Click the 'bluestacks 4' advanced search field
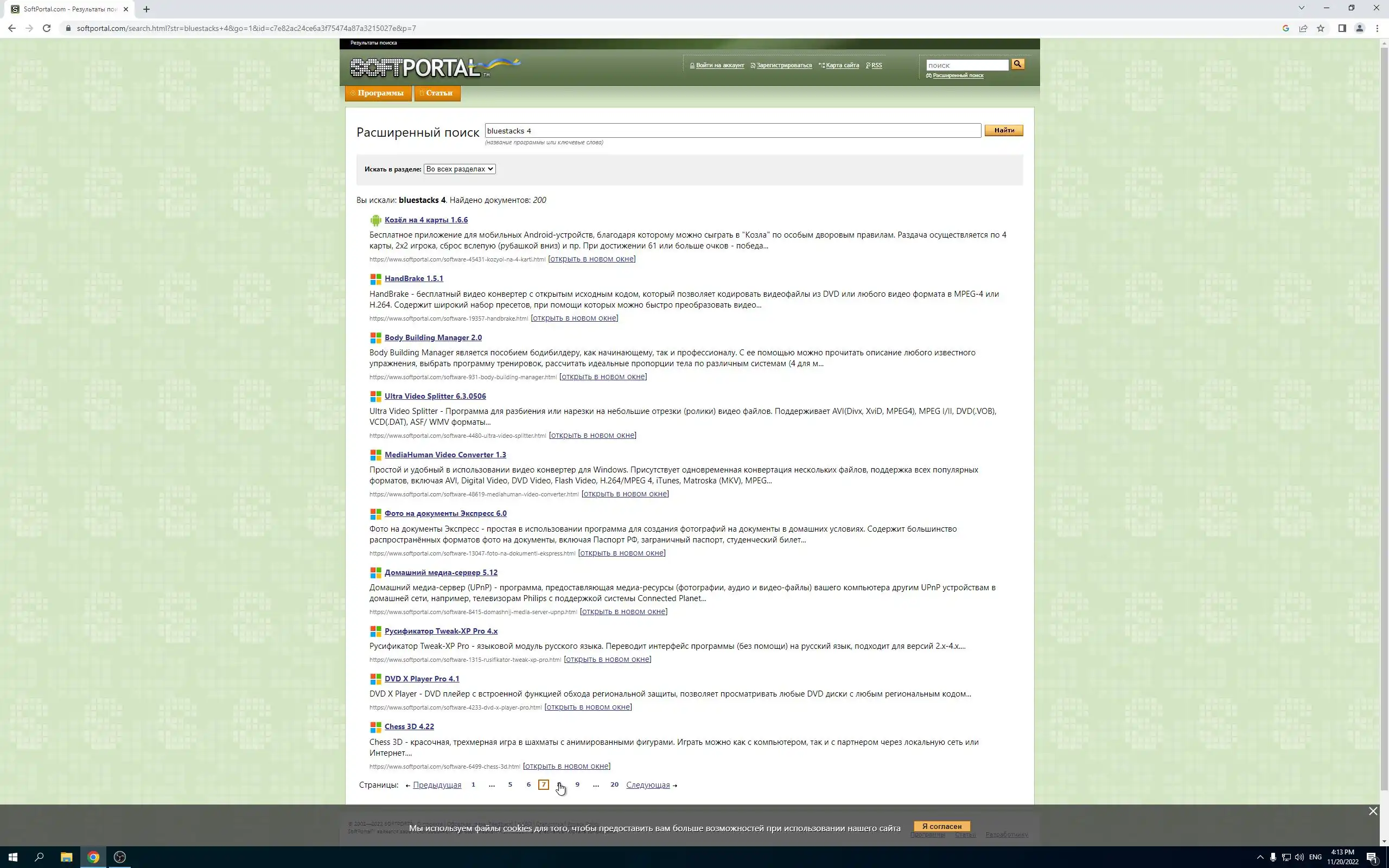The height and width of the screenshot is (868, 1389). tap(732, 131)
